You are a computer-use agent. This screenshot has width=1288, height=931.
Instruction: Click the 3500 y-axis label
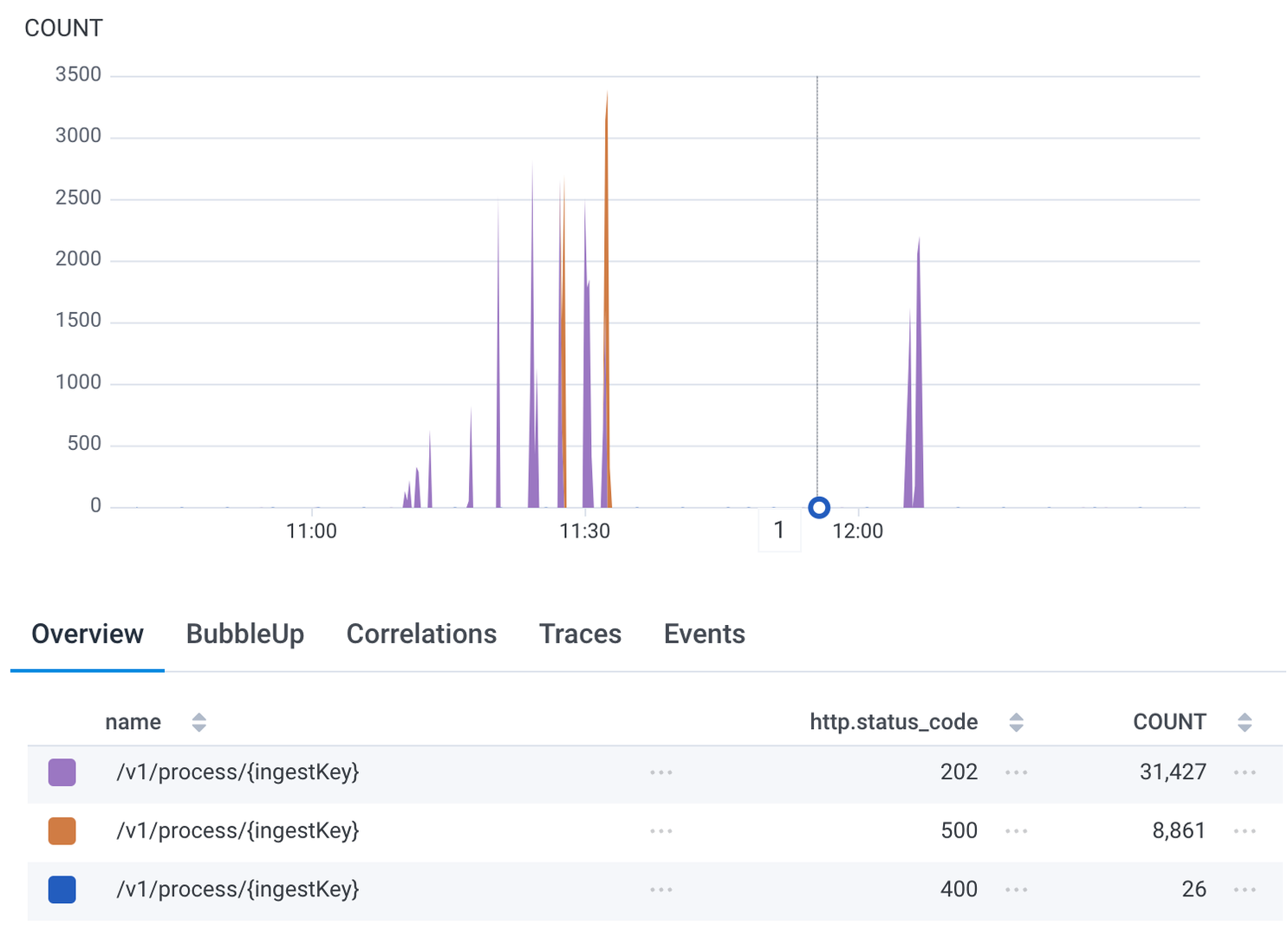pyautogui.click(x=78, y=75)
